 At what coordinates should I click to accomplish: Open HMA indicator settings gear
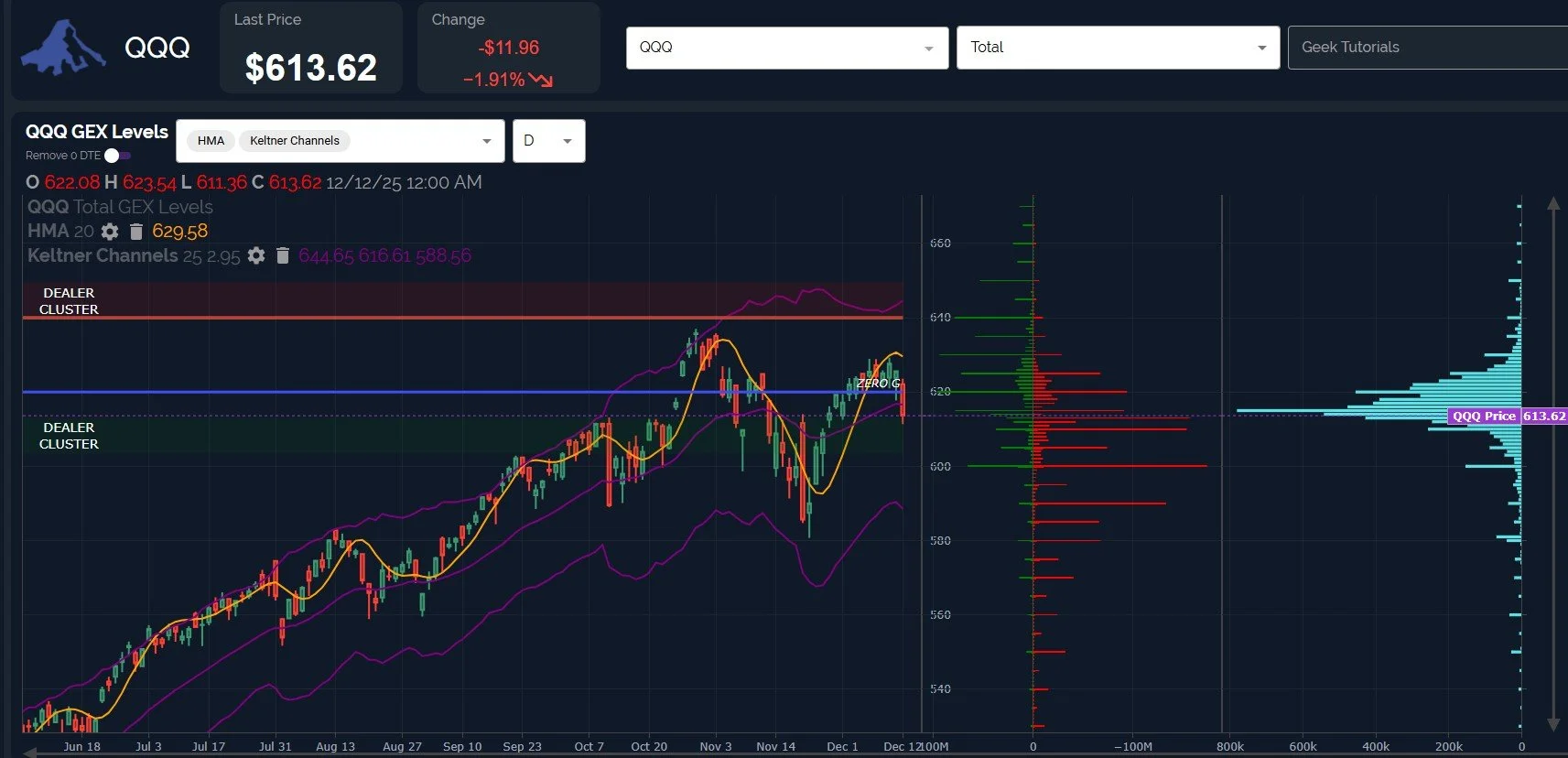click(110, 232)
